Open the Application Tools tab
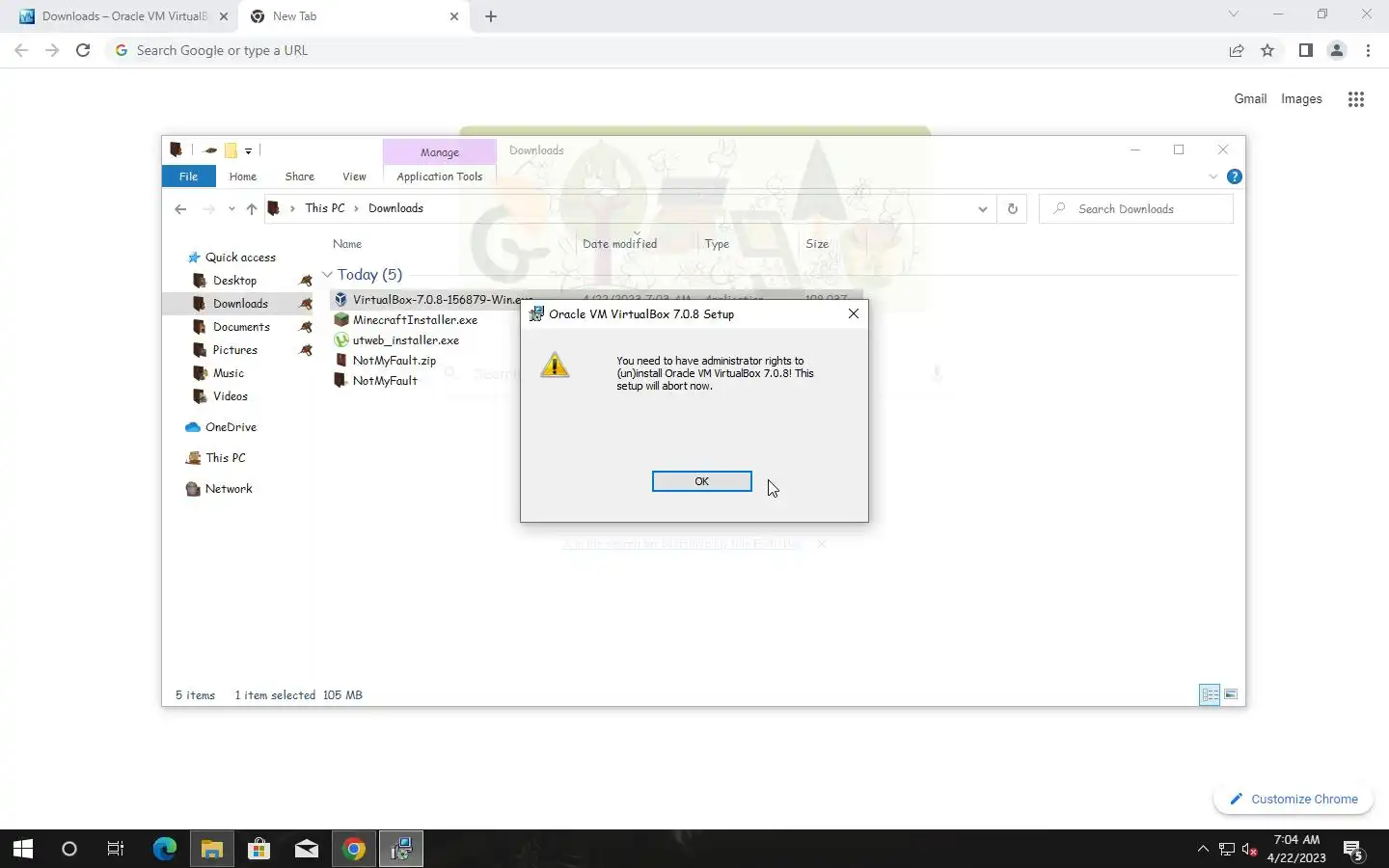1389x868 pixels. [x=440, y=176]
